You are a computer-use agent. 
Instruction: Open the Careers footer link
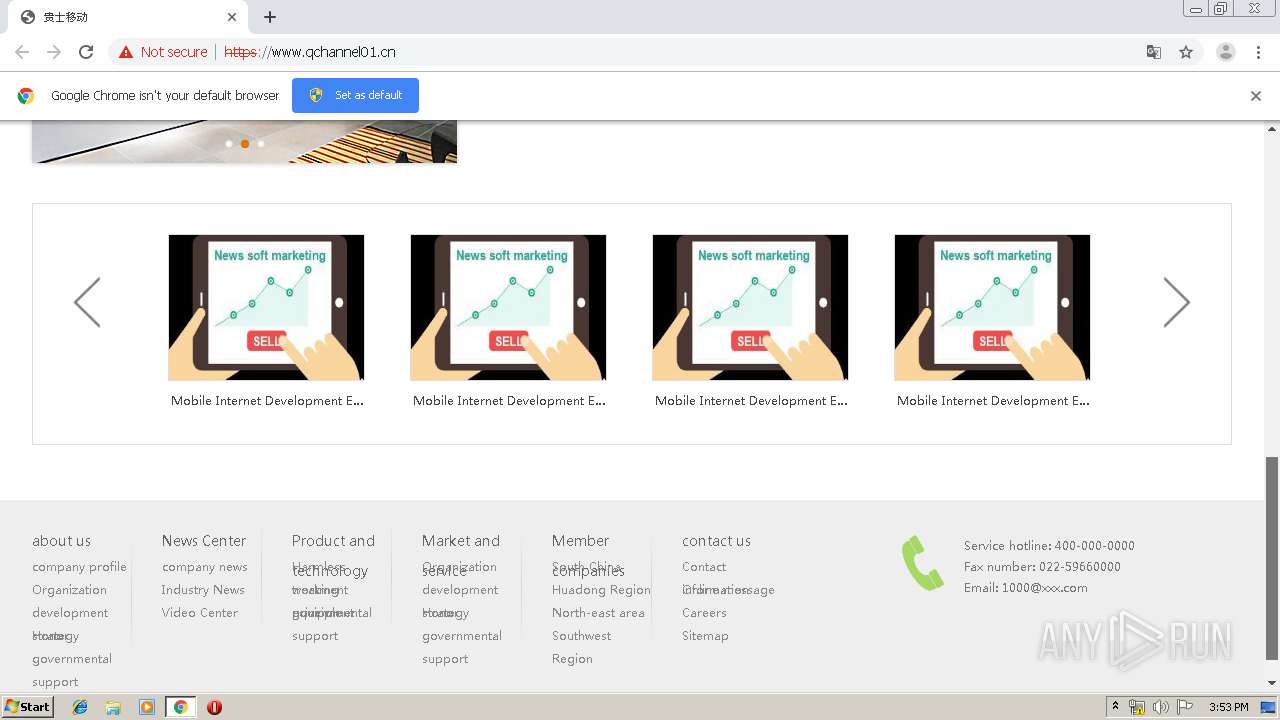[704, 613]
